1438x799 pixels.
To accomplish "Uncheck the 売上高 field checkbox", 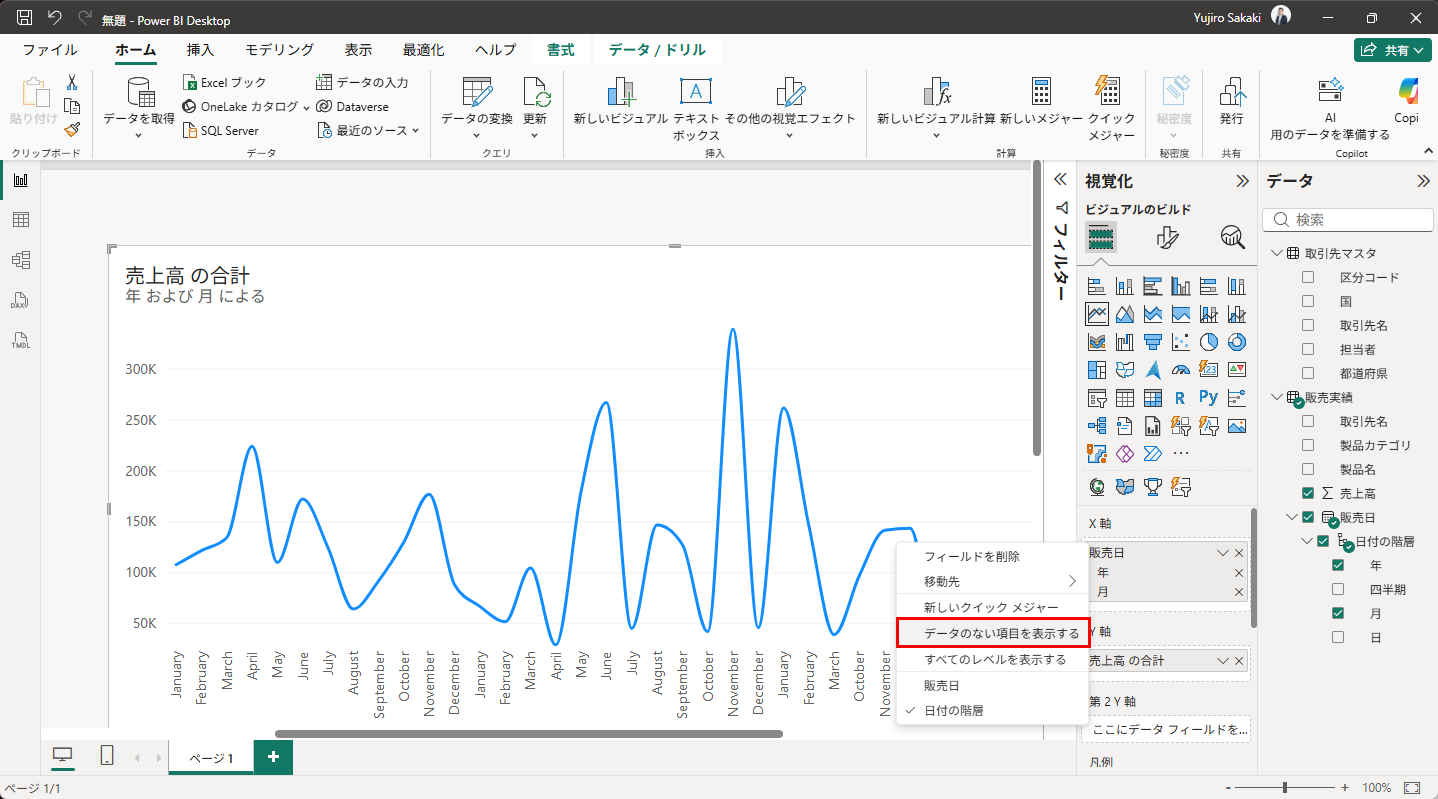I will (1308, 493).
